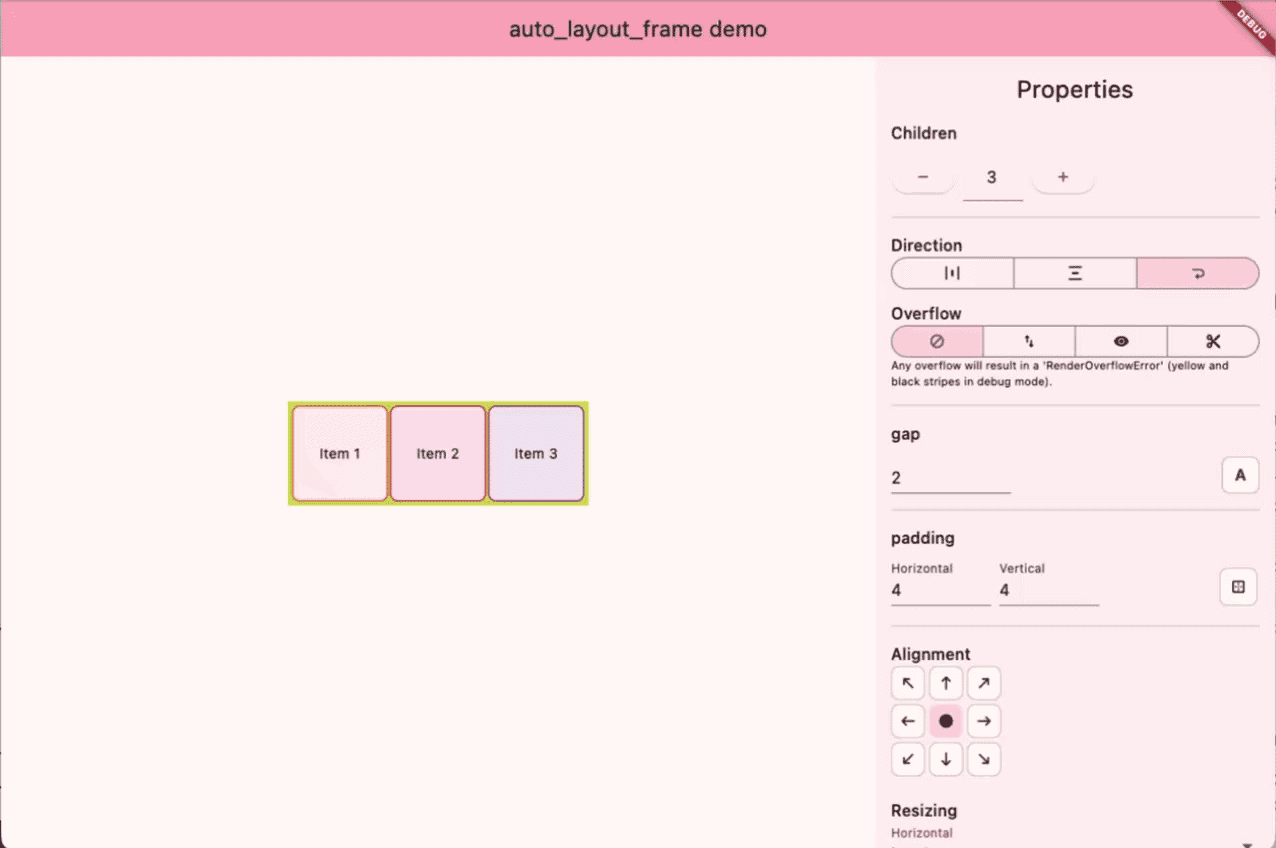Screen dimensions: 1276x848
Task: Increase the children count with plus button
Action: point(1063,177)
